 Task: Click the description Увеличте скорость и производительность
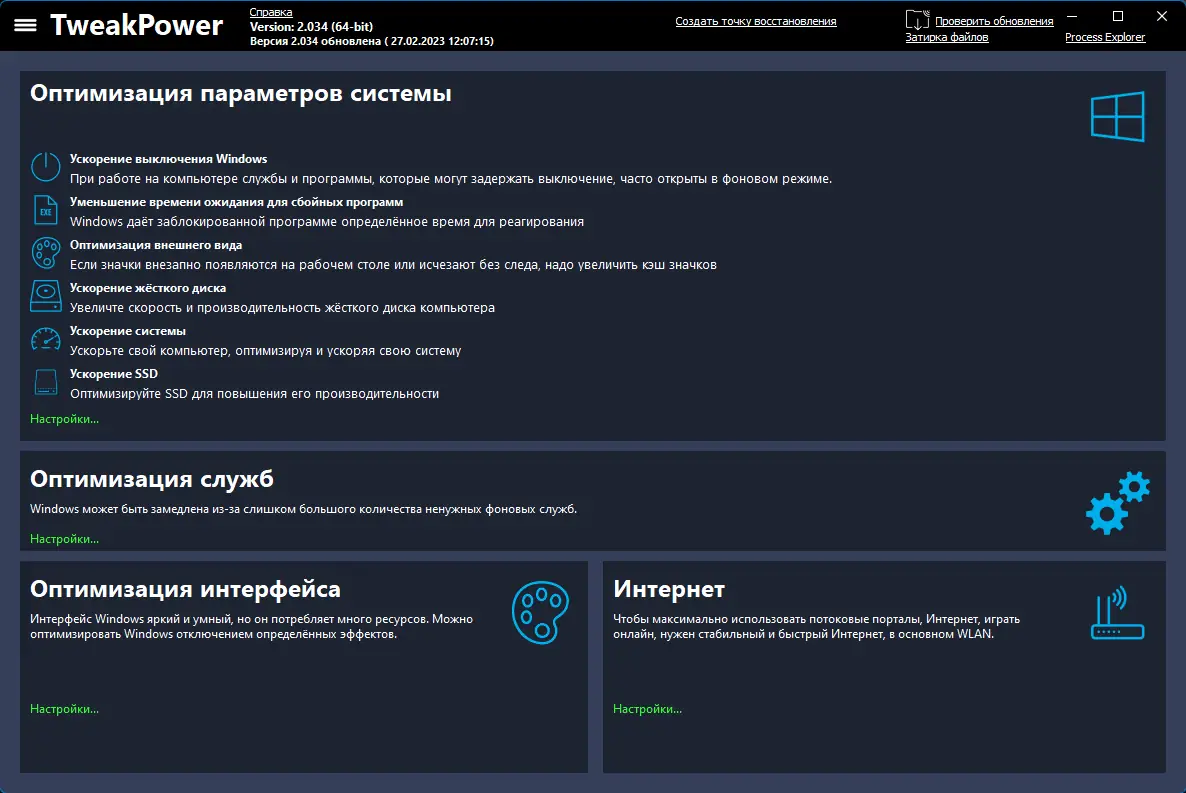(282, 308)
